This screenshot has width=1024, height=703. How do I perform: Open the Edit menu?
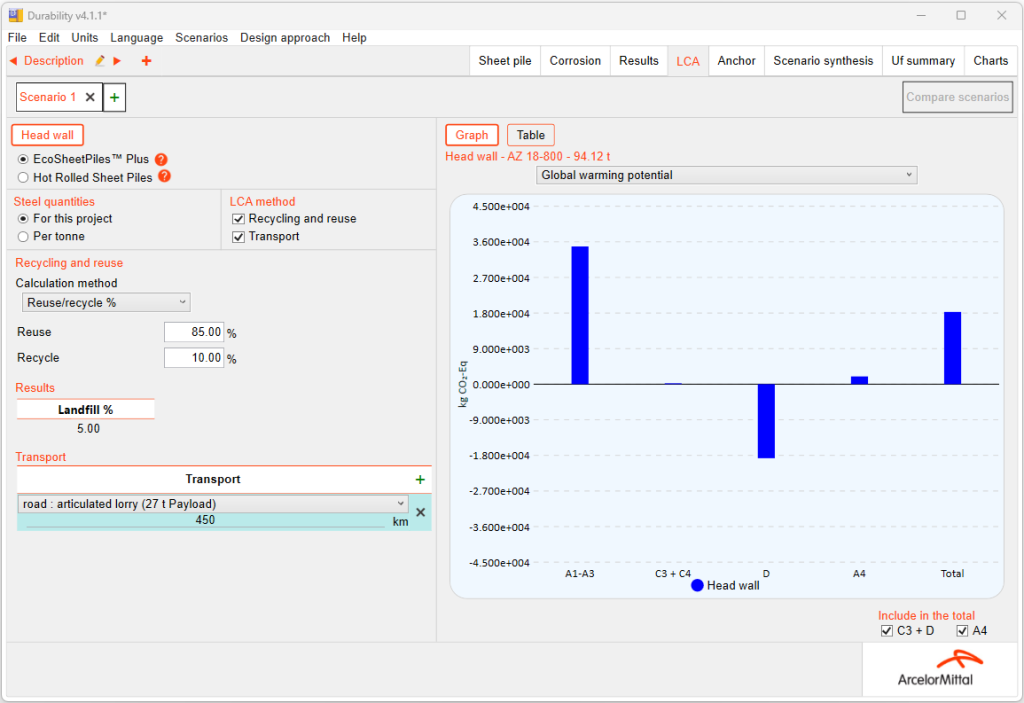pos(49,38)
